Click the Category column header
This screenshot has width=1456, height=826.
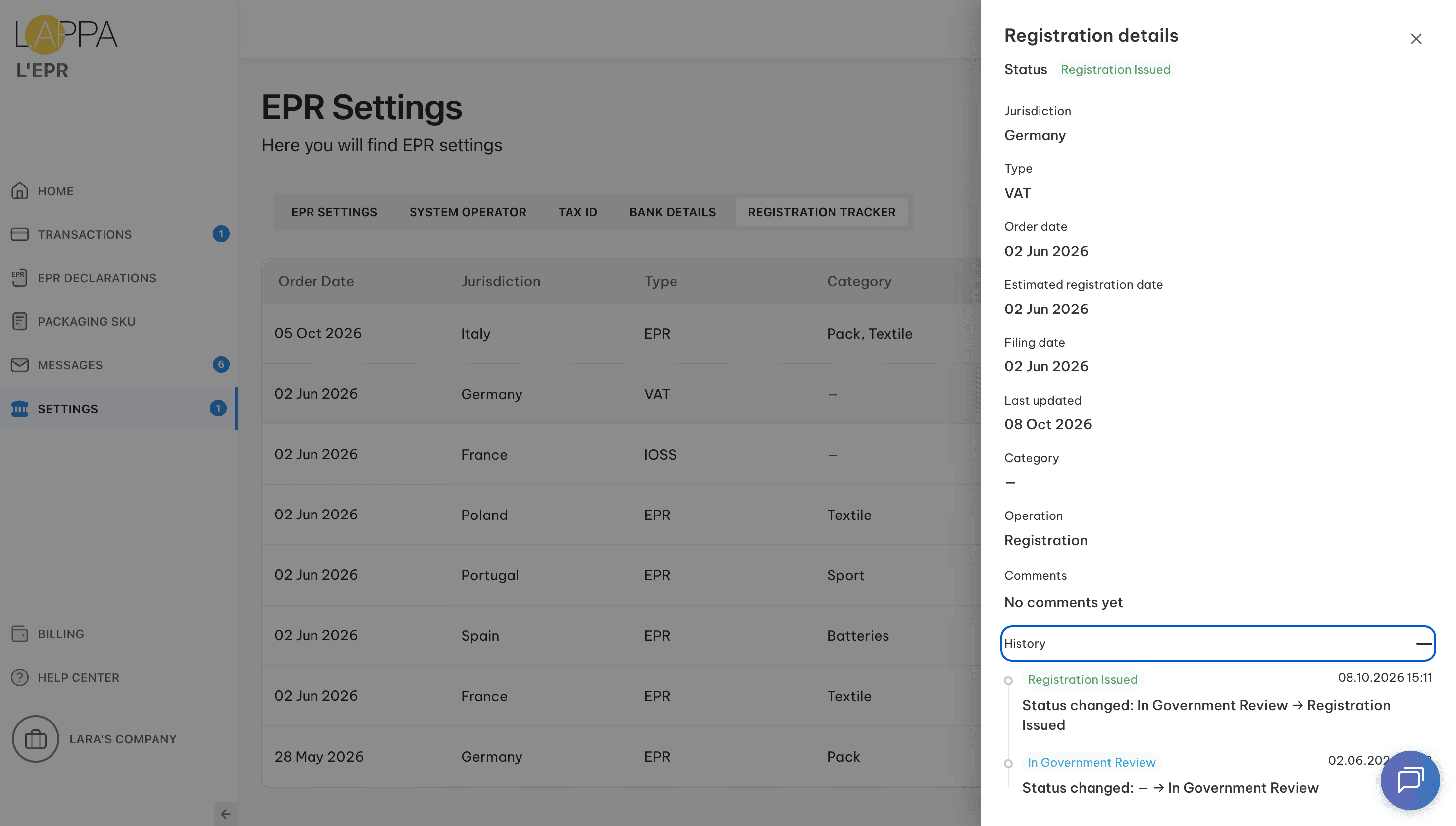[859, 281]
